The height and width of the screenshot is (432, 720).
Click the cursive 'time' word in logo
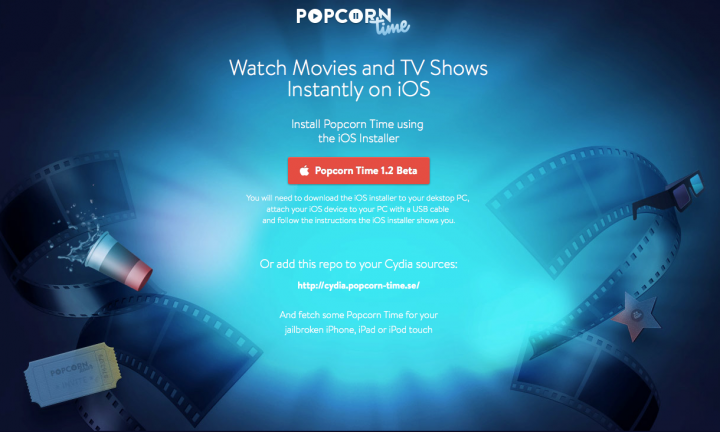392,26
